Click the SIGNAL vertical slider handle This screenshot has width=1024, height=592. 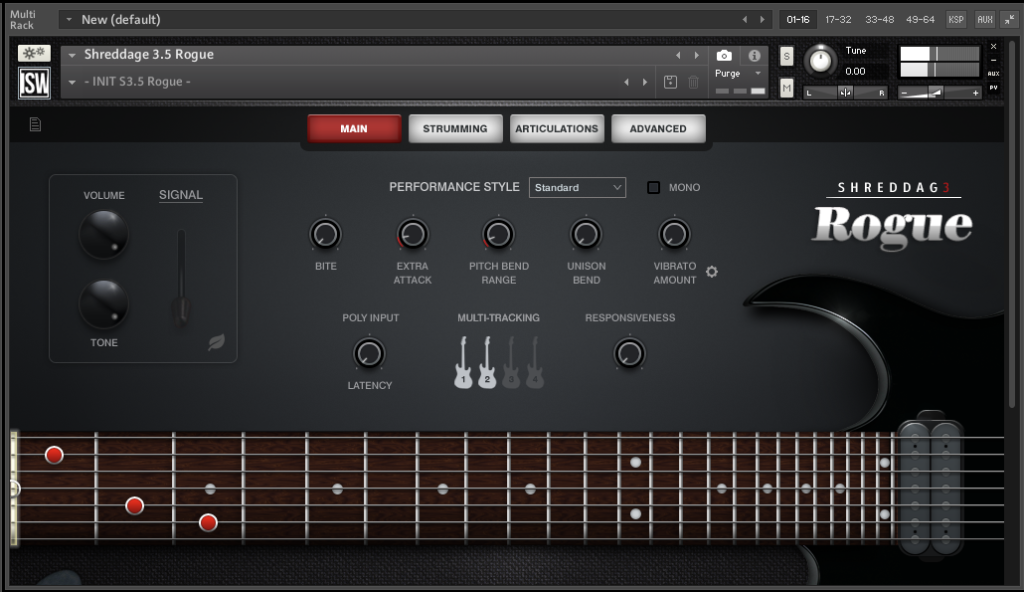coord(181,308)
